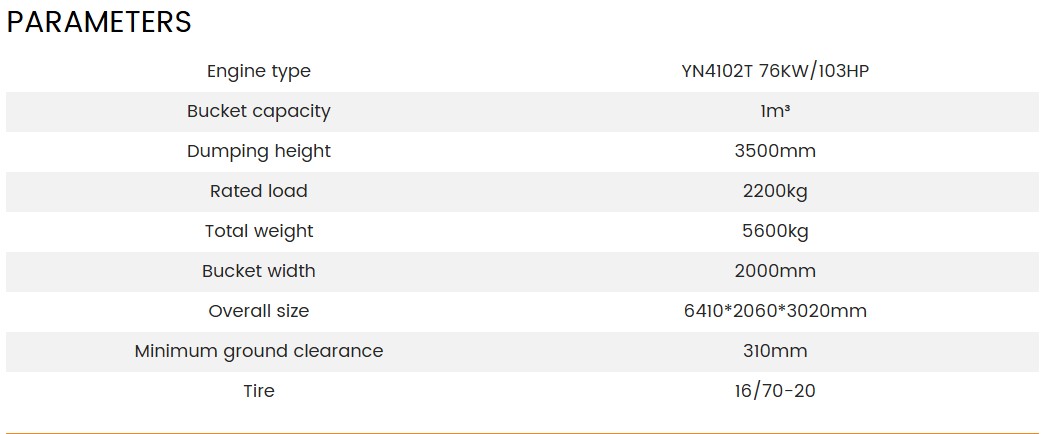Click the 5600kg total weight value
Viewport: 1048px width, 434px height.
pos(775,232)
